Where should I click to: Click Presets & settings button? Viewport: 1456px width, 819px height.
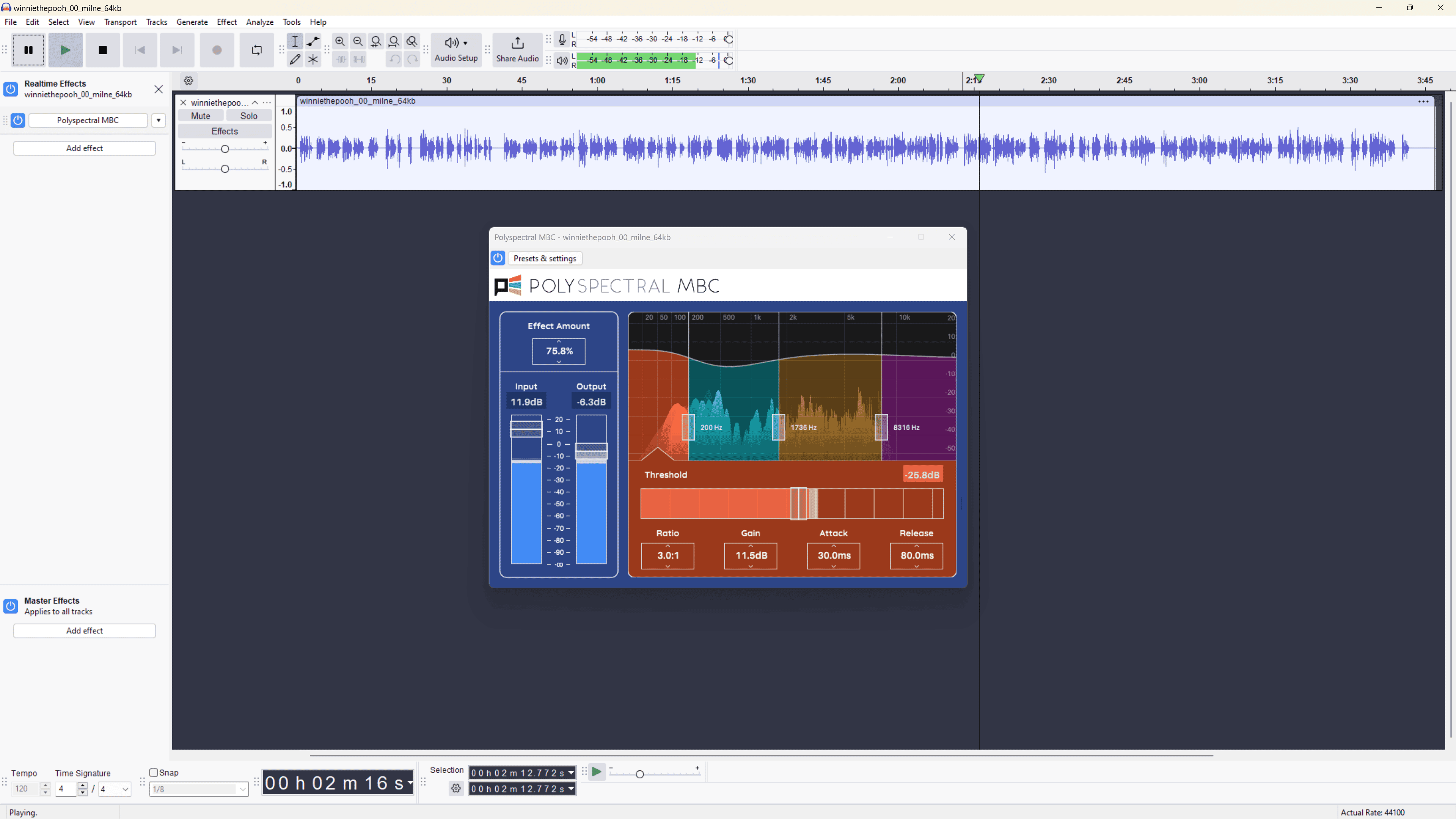click(x=545, y=258)
